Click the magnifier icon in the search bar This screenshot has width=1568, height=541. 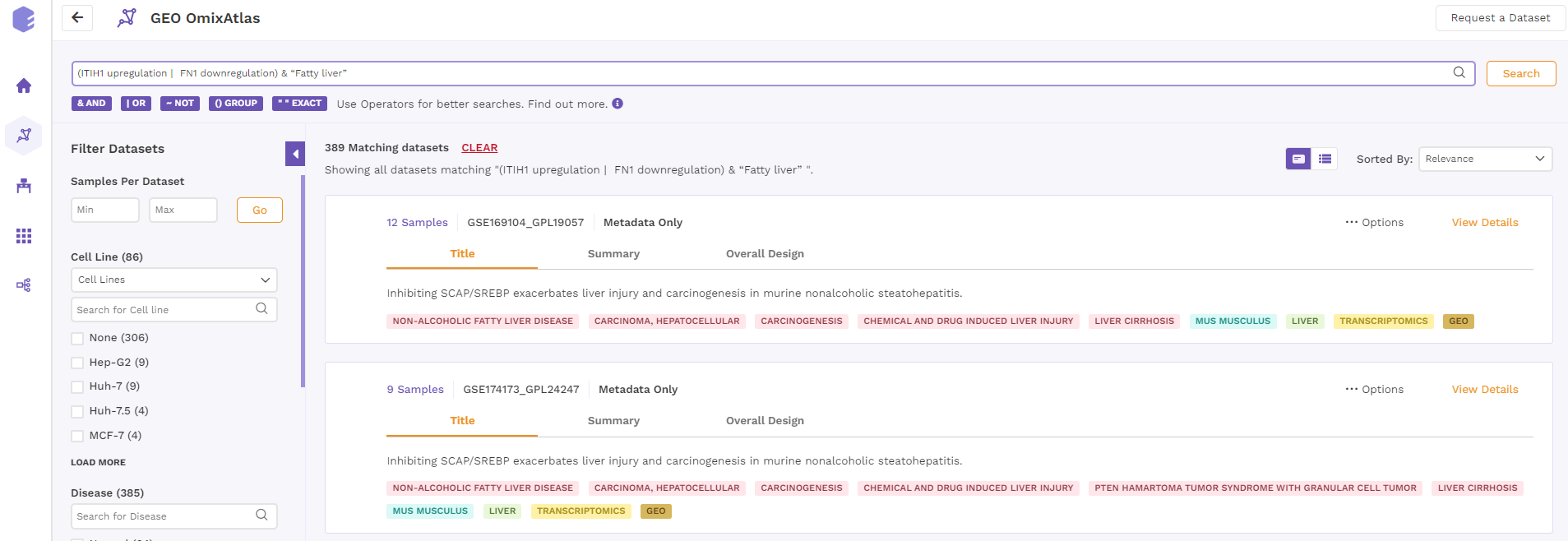[x=1459, y=72]
